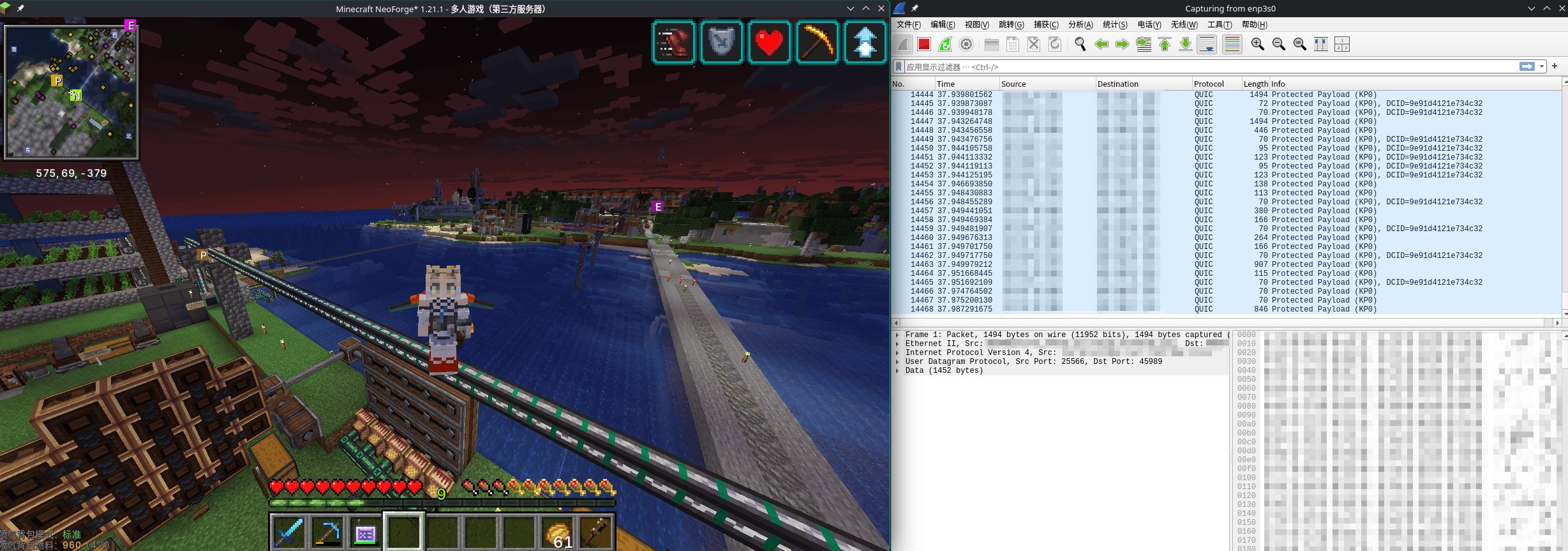Close the capture file with the X icon
Viewport: 1568px width, 551px height.
(1034, 44)
